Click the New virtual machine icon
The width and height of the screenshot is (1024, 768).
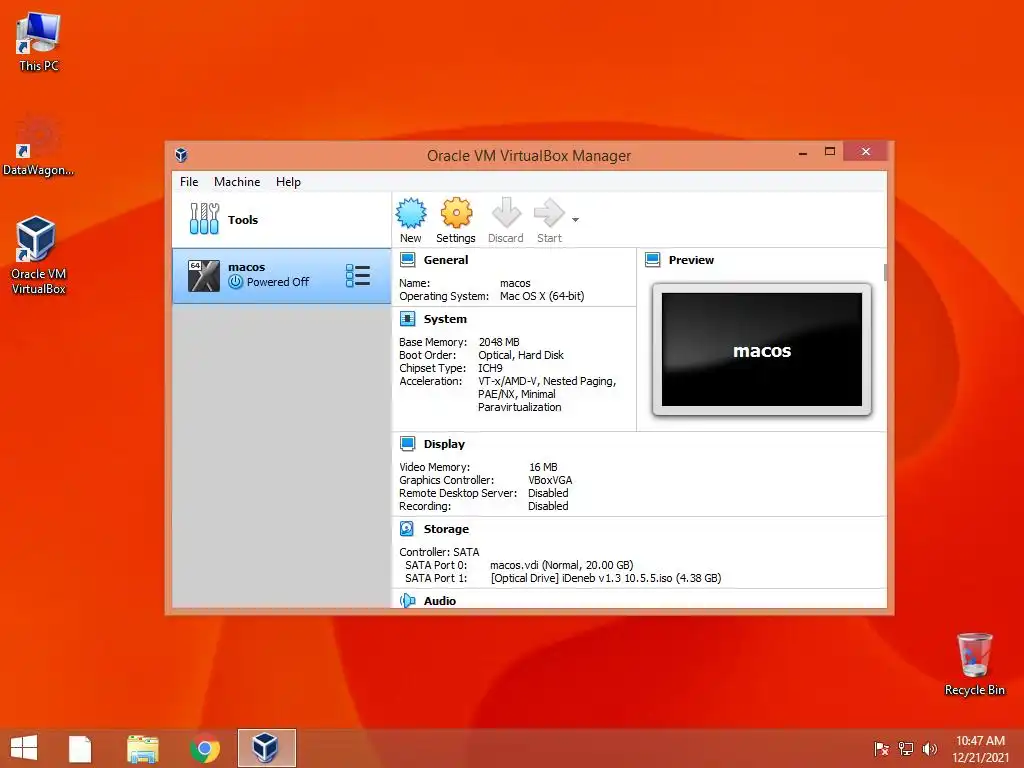point(411,213)
